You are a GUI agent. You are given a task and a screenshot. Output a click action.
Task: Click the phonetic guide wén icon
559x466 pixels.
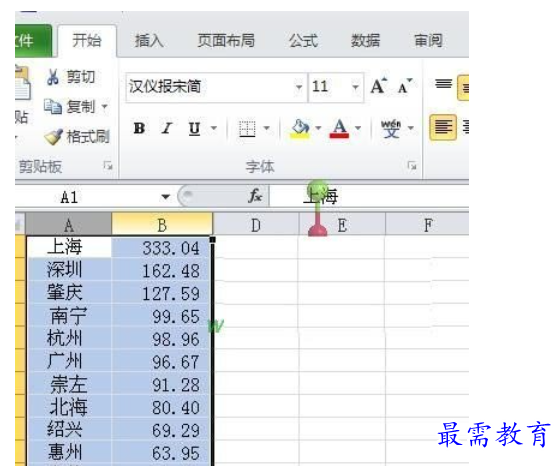coord(391,128)
